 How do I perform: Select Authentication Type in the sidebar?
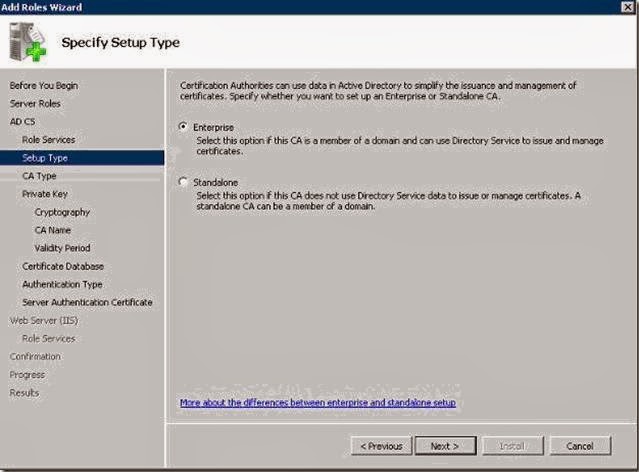pos(62,284)
